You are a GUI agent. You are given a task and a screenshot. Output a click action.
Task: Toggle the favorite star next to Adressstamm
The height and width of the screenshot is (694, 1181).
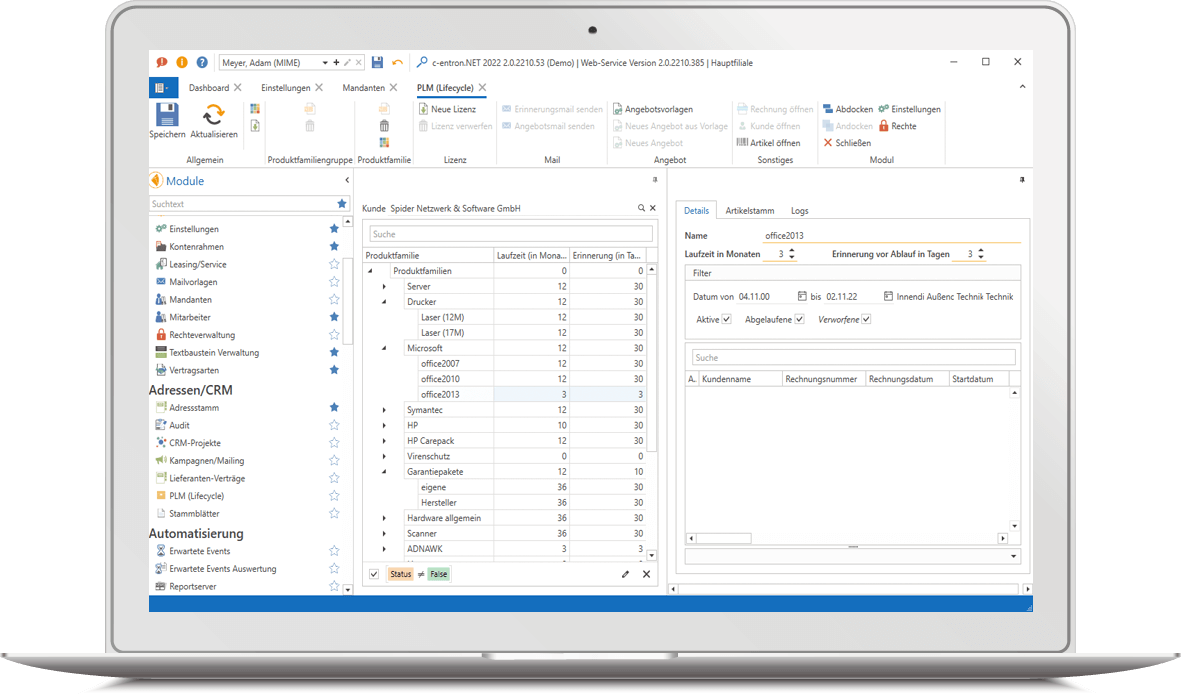point(334,406)
